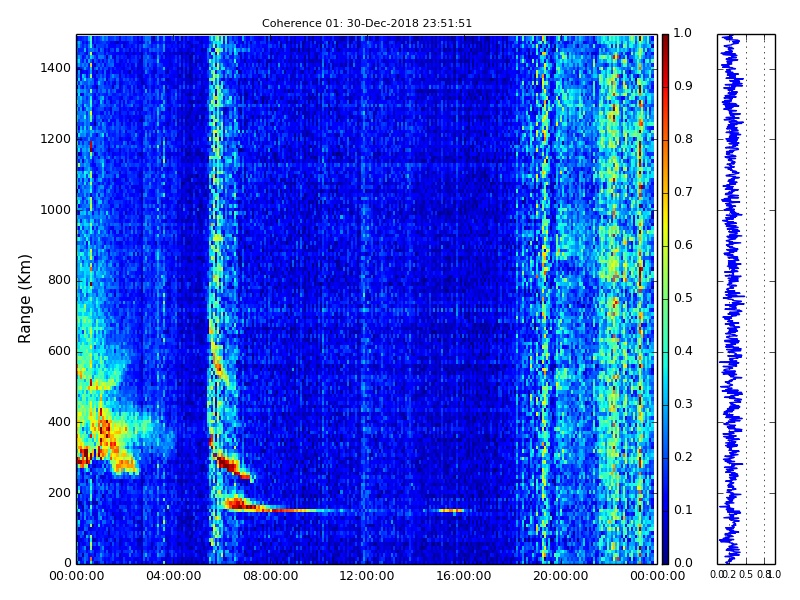Click the colorbar 0.2 value label
The image size is (800, 600).
point(683,457)
